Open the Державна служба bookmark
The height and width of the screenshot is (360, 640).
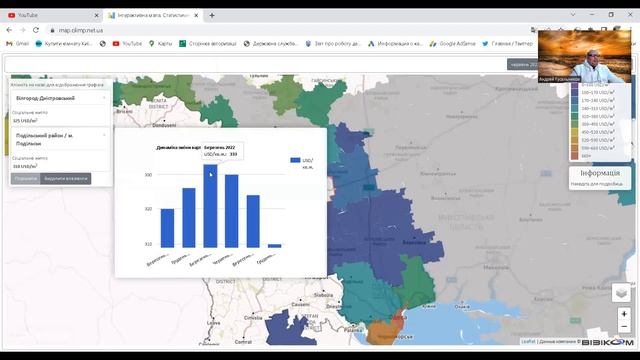(x=271, y=43)
